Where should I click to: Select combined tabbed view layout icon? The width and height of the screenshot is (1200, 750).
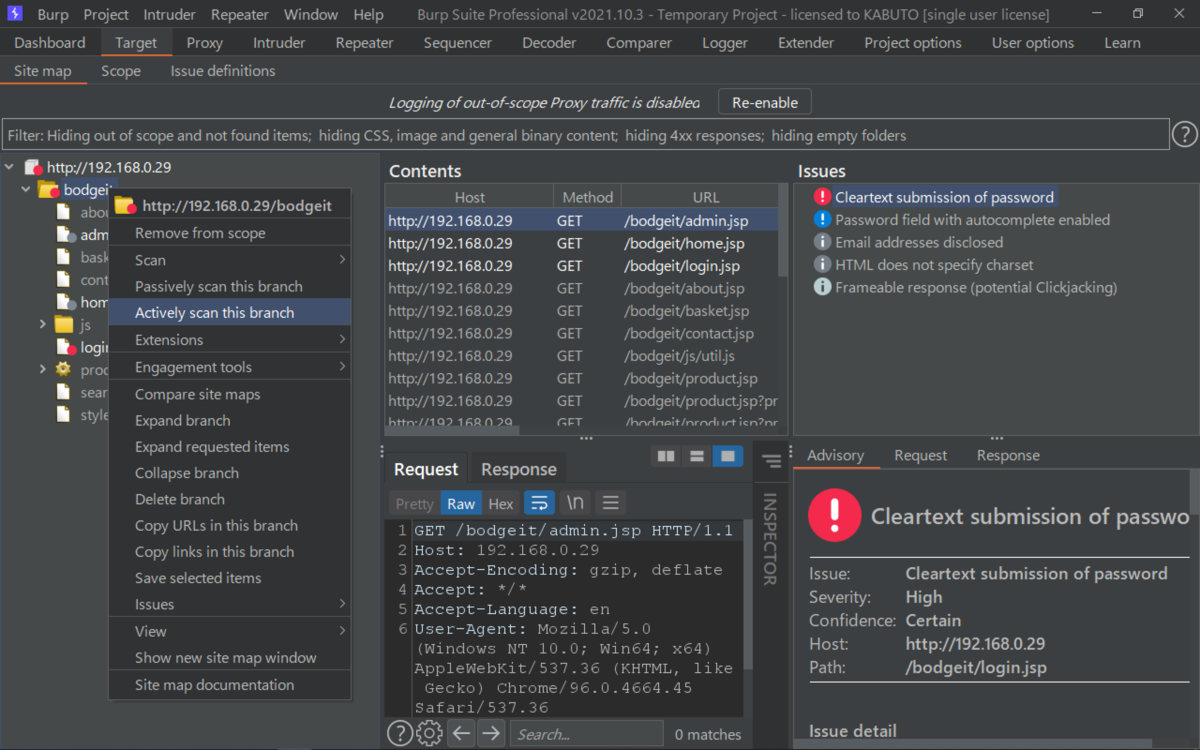[x=728, y=457]
